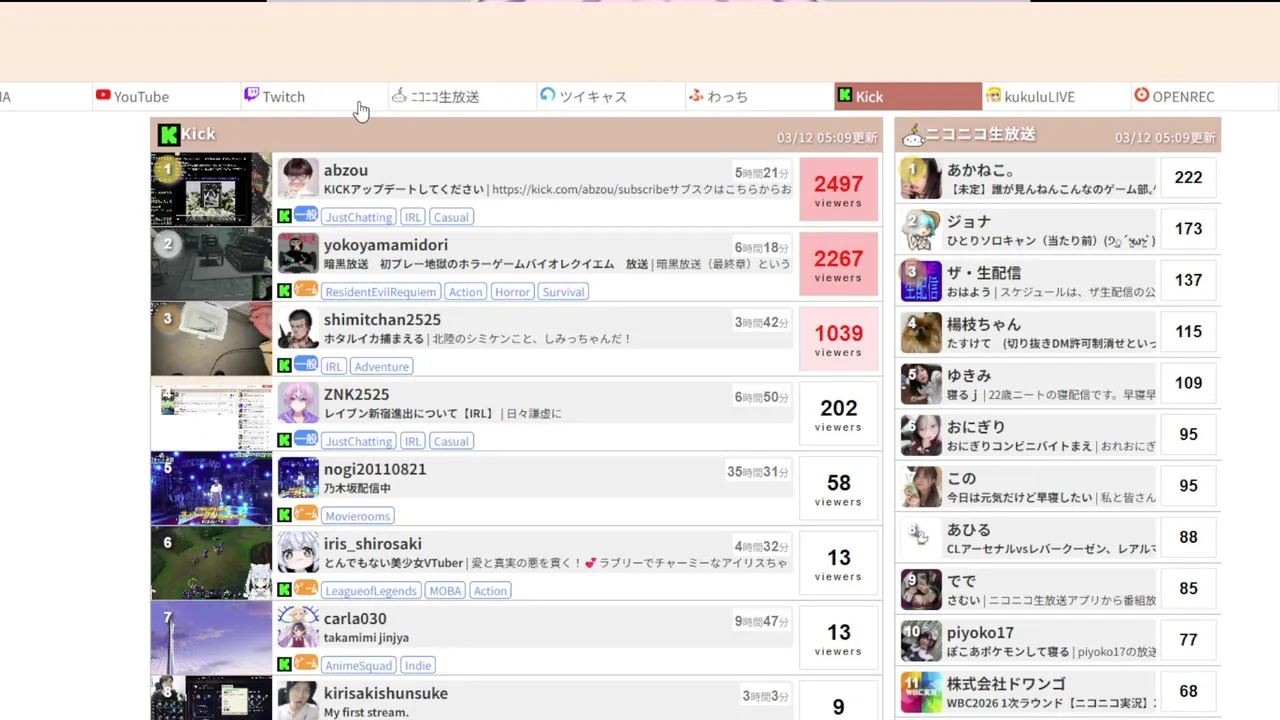1280x720 pixels.
Task: Click おにぎり's avatar icon
Action: (x=921, y=435)
